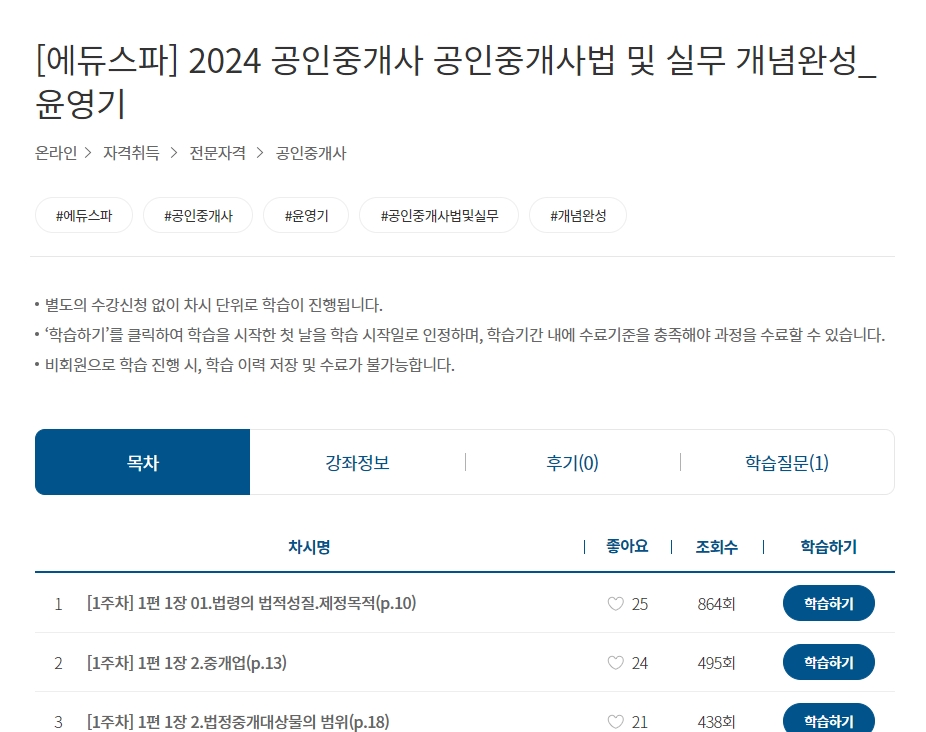Click the #에듀스파 hashtag
926x732 pixels.
coord(84,215)
